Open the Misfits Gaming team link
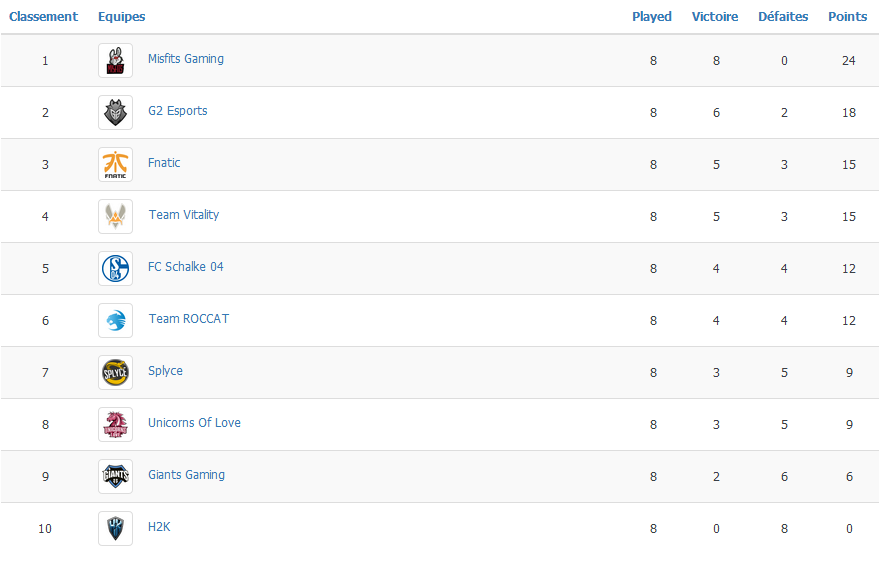Viewport: 891px width, 563px height. 186,59
